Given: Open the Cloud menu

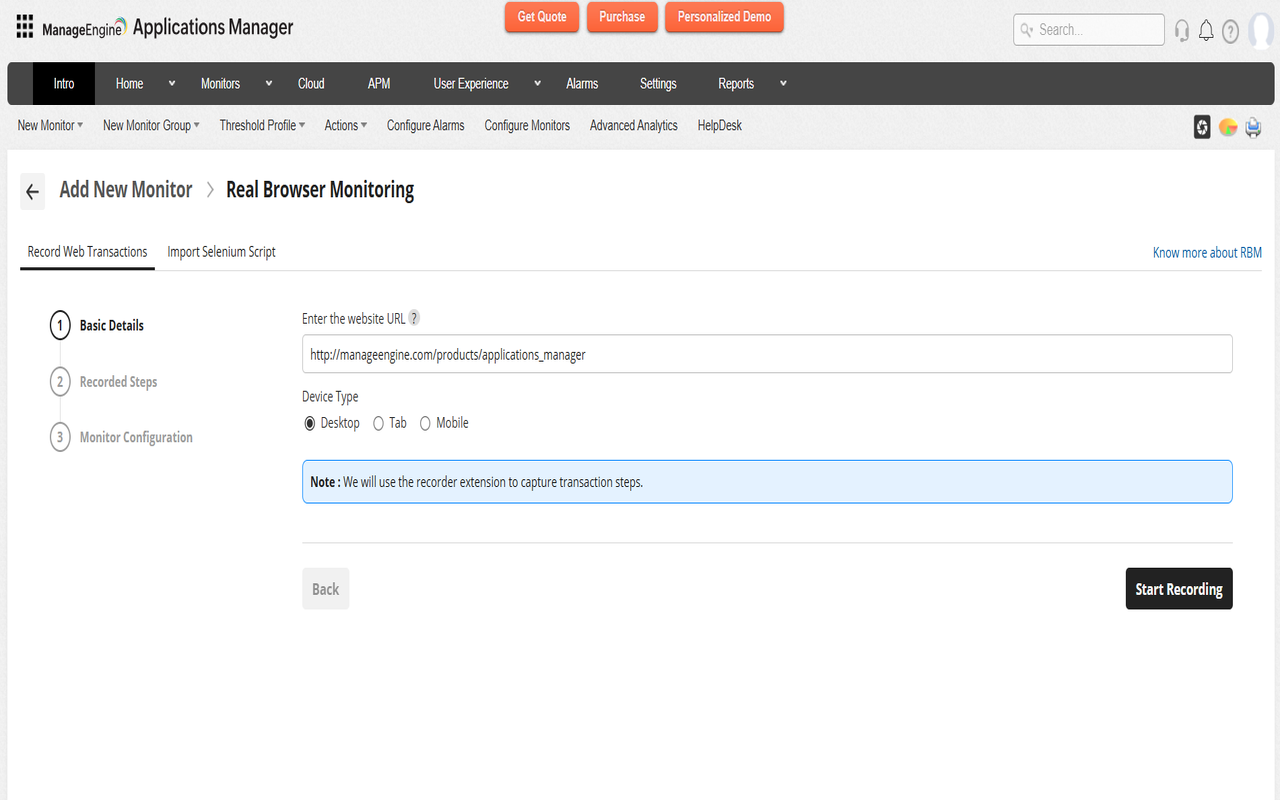Looking at the screenshot, I should pos(311,83).
